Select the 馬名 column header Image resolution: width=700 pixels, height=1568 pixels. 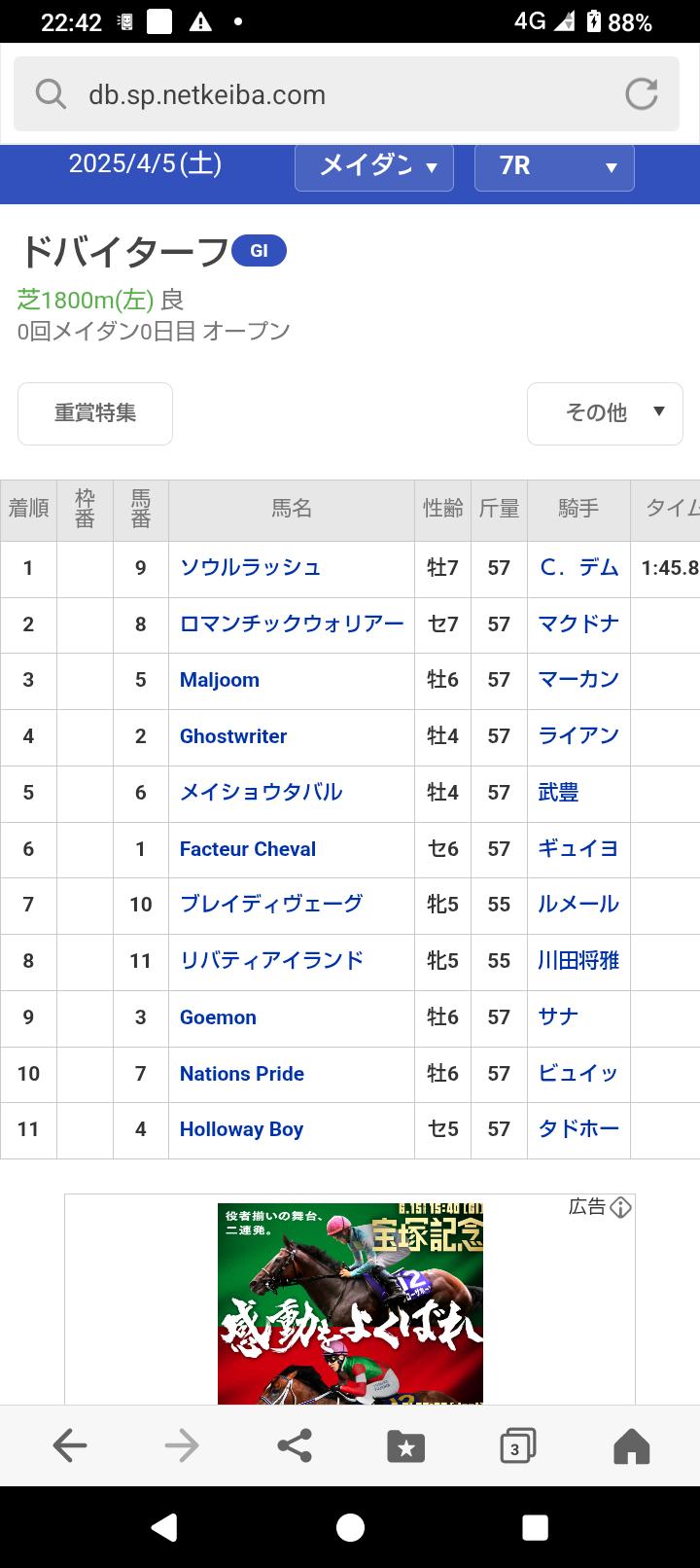pyautogui.click(x=291, y=509)
